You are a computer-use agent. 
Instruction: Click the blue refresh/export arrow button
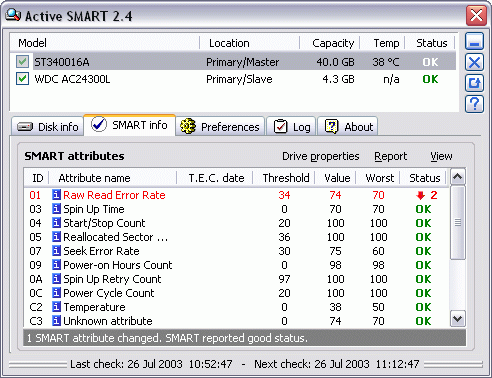tap(474, 83)
